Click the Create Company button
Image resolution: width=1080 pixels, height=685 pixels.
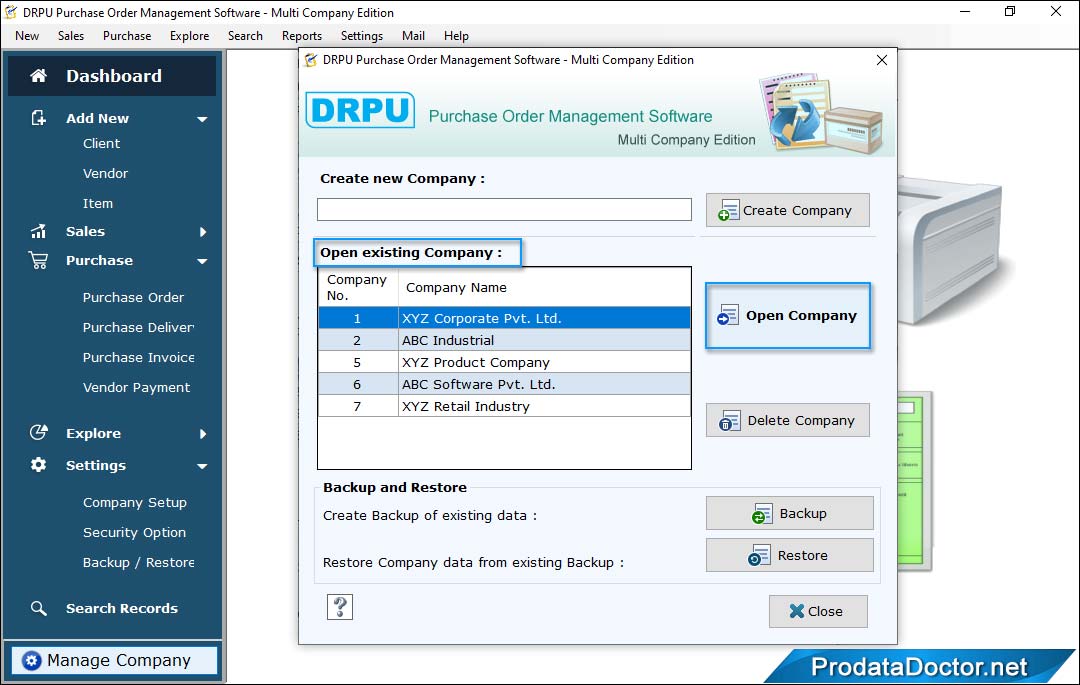coord(787,210)
